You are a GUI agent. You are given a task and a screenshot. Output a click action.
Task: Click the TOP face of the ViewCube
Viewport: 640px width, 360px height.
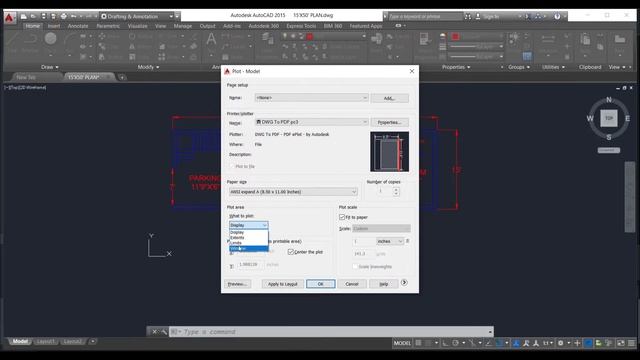609,118
